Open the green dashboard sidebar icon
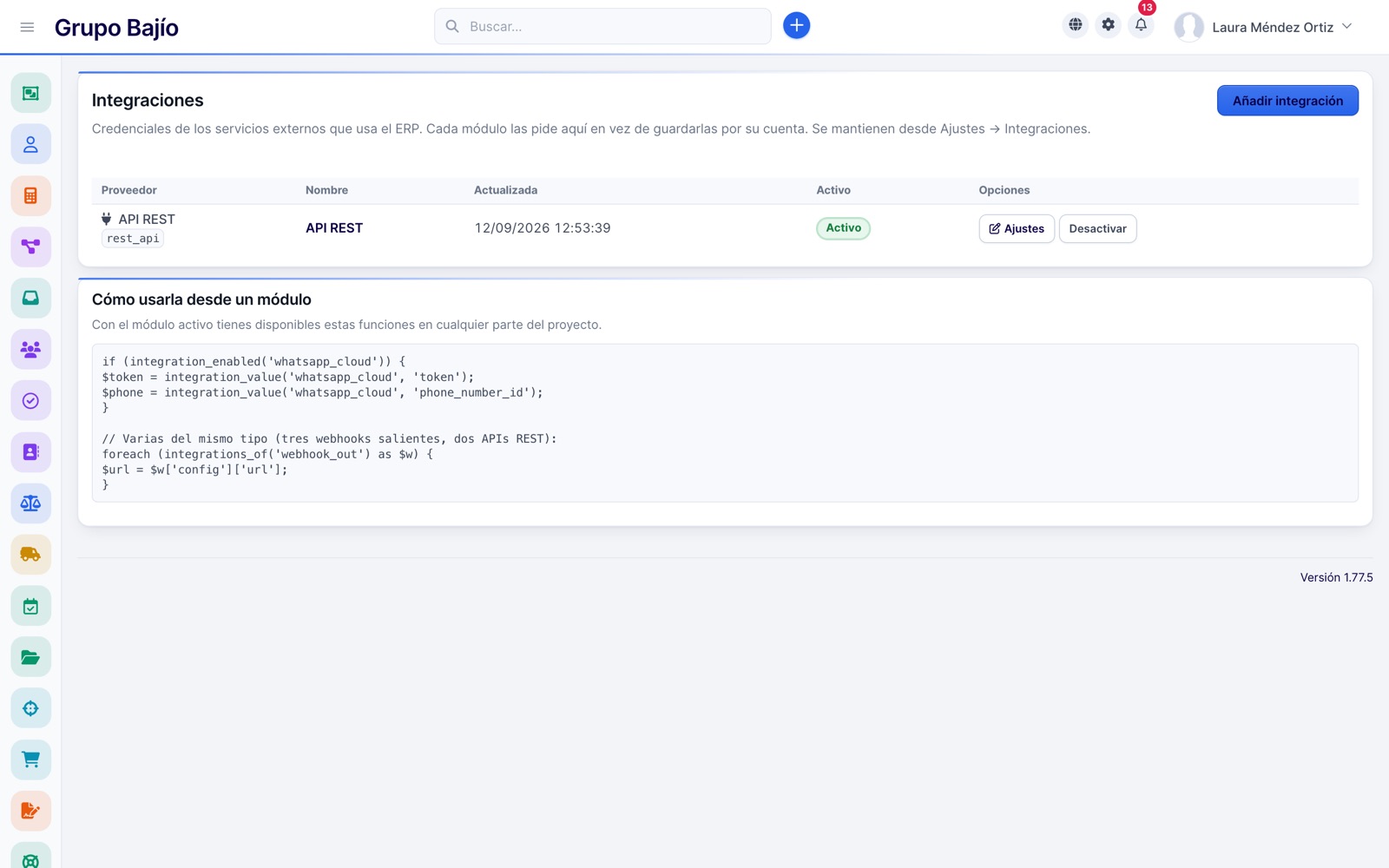Image resolution: width=1389 pixels, height=868 pixels. pos(30,93)
